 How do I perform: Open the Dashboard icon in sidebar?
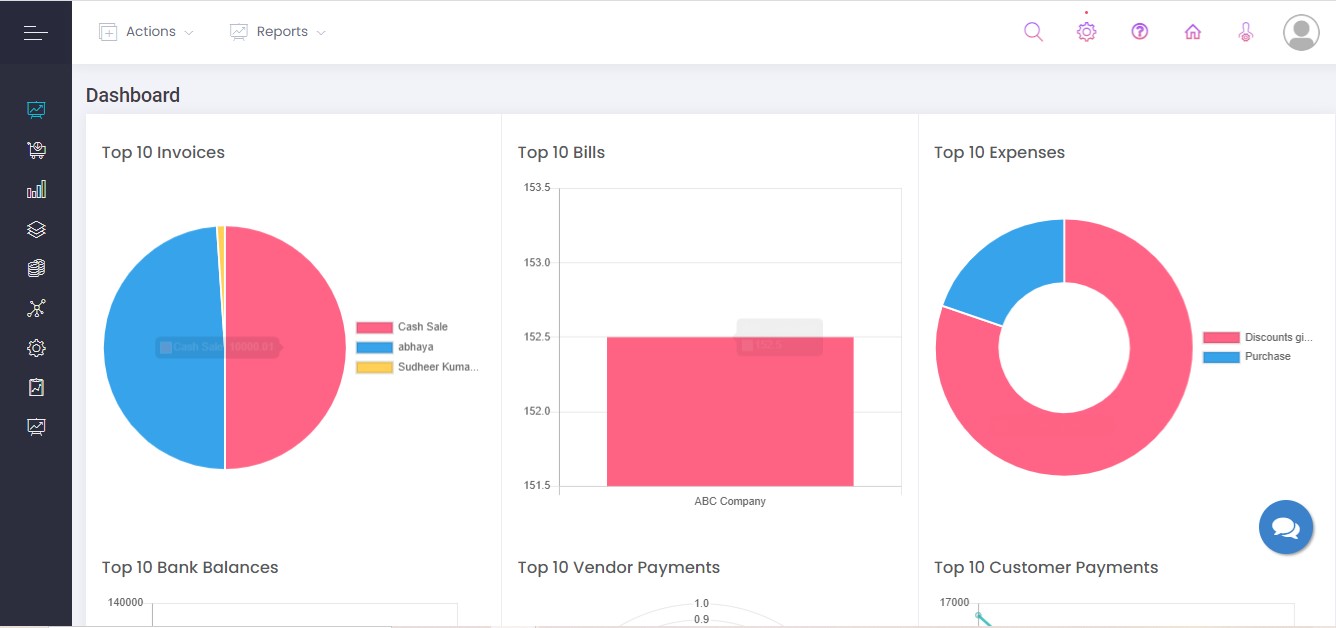(36, 110)
